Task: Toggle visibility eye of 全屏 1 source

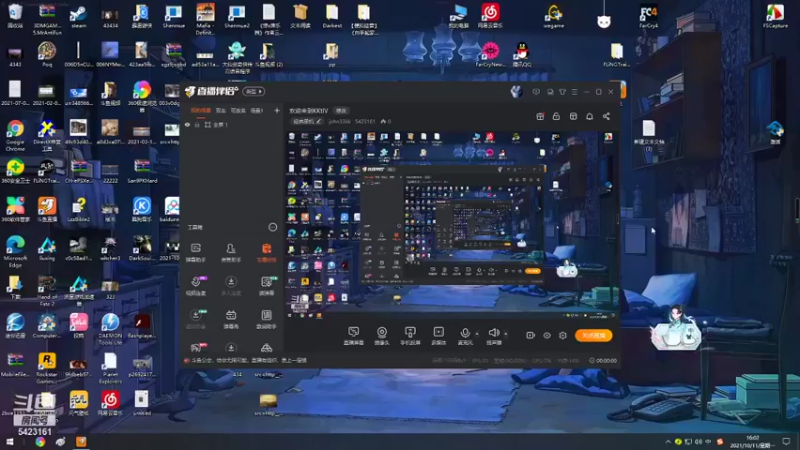Action: pyautogui.click(x=188, y=124)
